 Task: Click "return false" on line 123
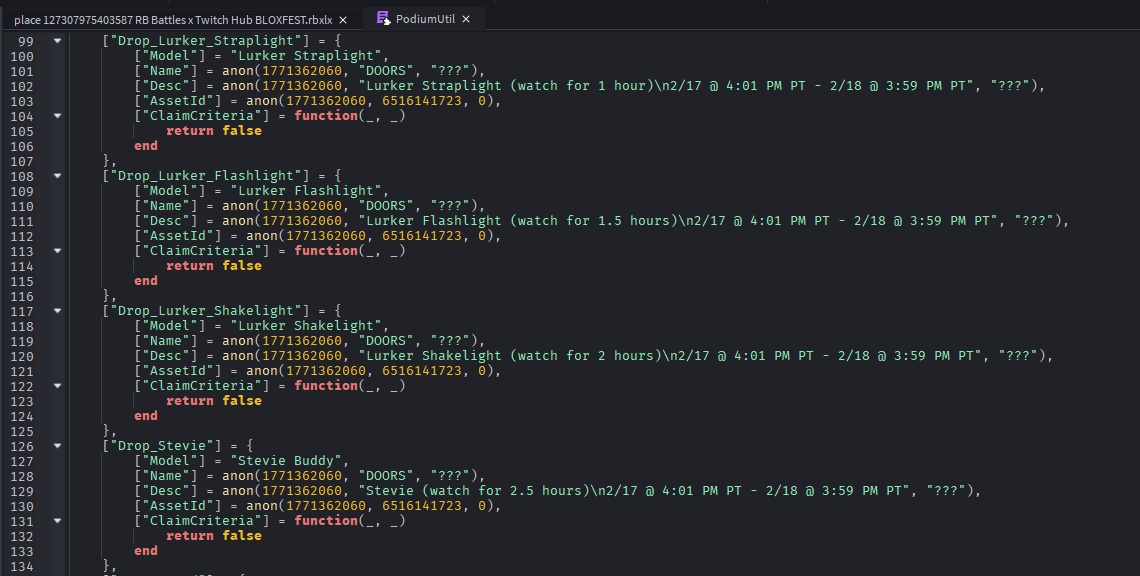214,401
